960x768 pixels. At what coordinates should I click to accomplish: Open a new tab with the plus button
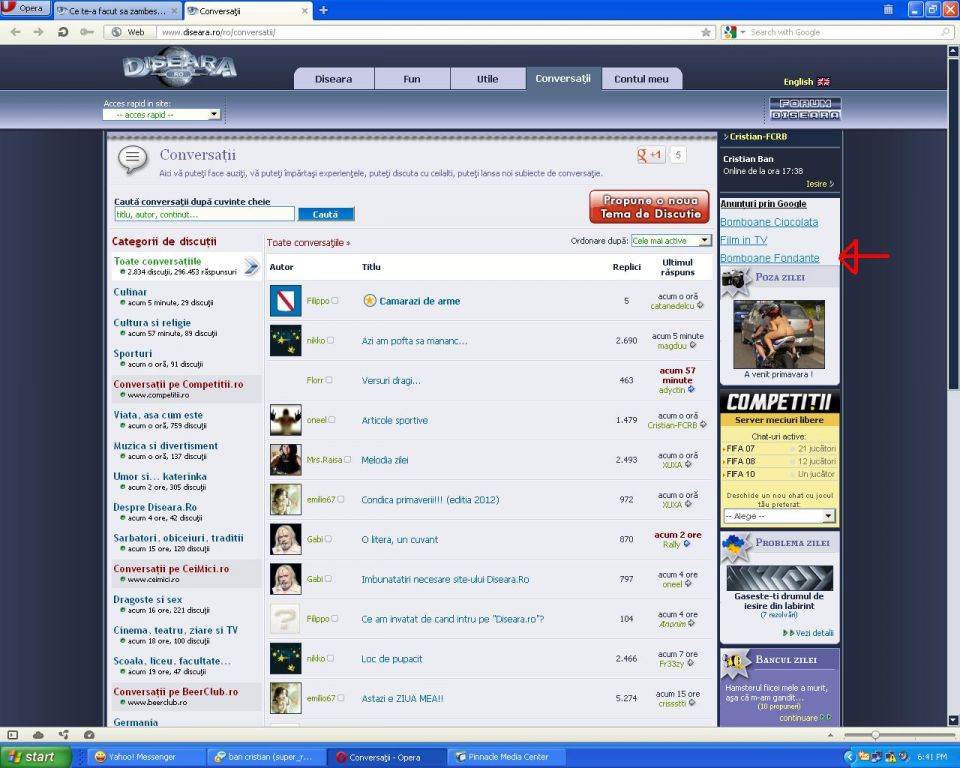[x=323, y=10]
